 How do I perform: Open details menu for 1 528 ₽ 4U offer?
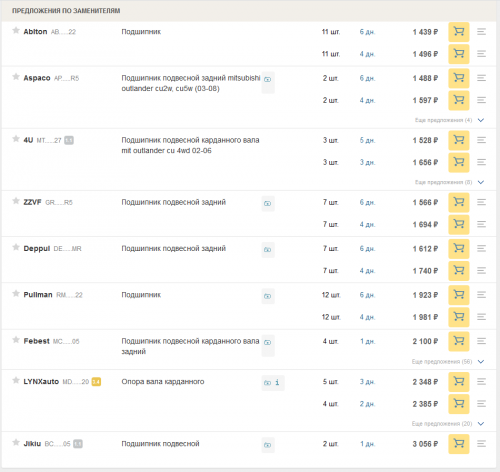481,140
